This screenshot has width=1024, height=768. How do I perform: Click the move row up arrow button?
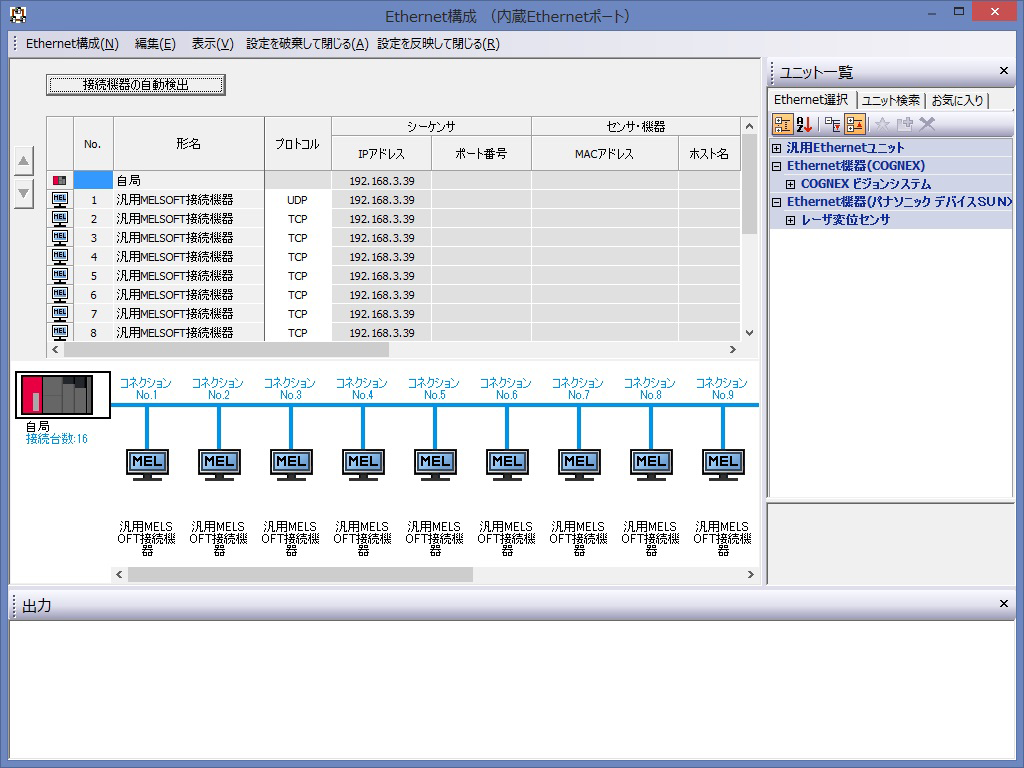pyautogui.click(x=24, y=161)
